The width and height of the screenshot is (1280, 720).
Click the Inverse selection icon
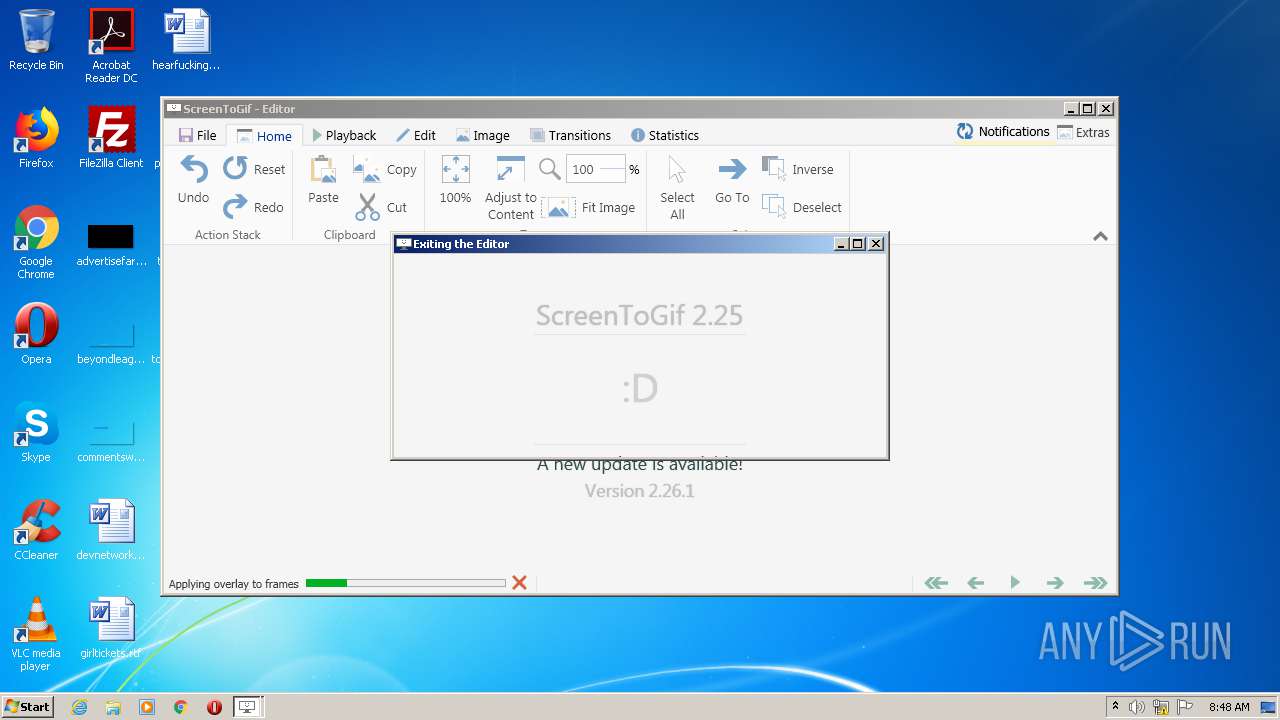773,168
